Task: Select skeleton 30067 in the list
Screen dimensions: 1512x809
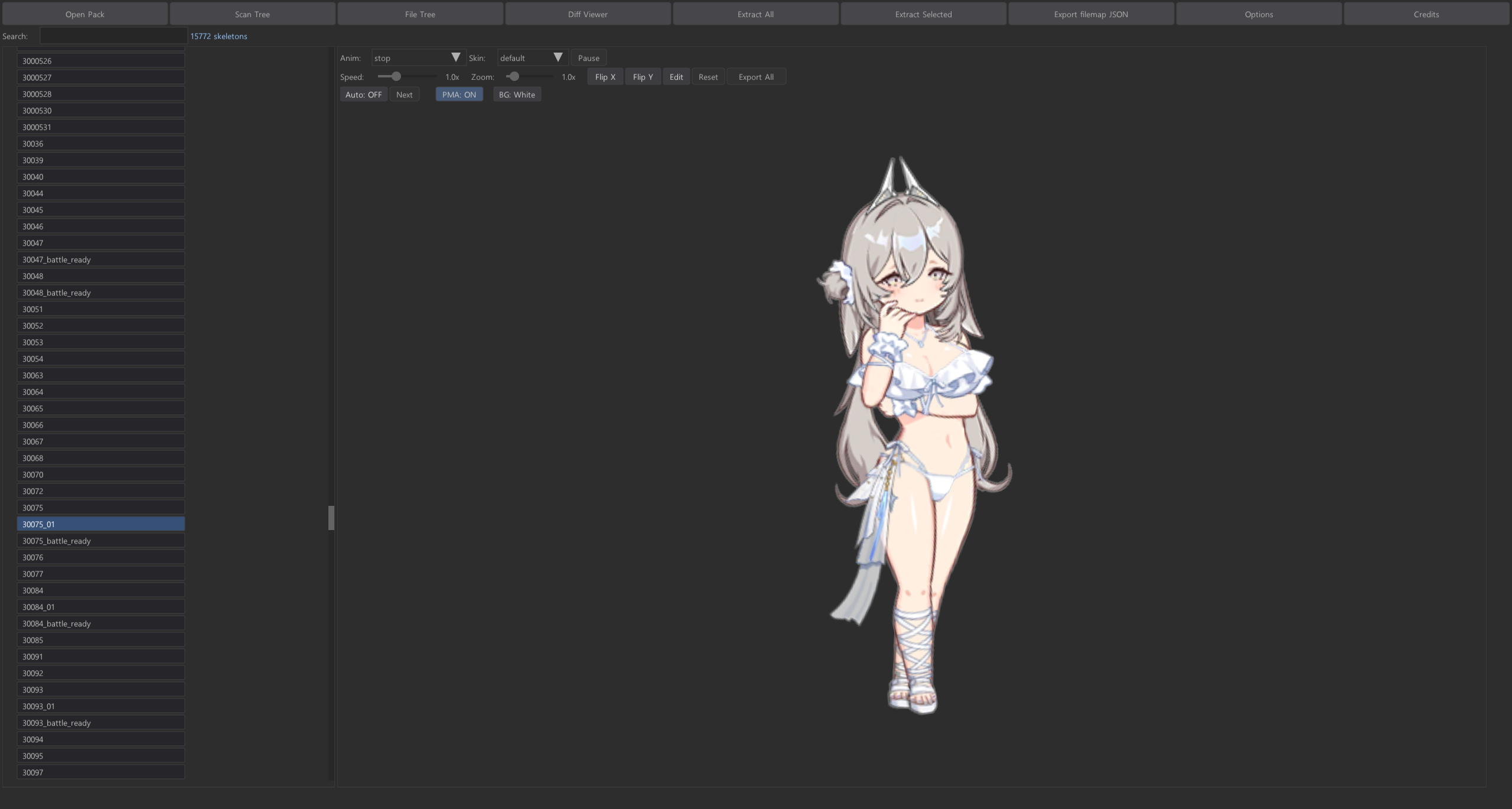Action: tap(101, 441)
